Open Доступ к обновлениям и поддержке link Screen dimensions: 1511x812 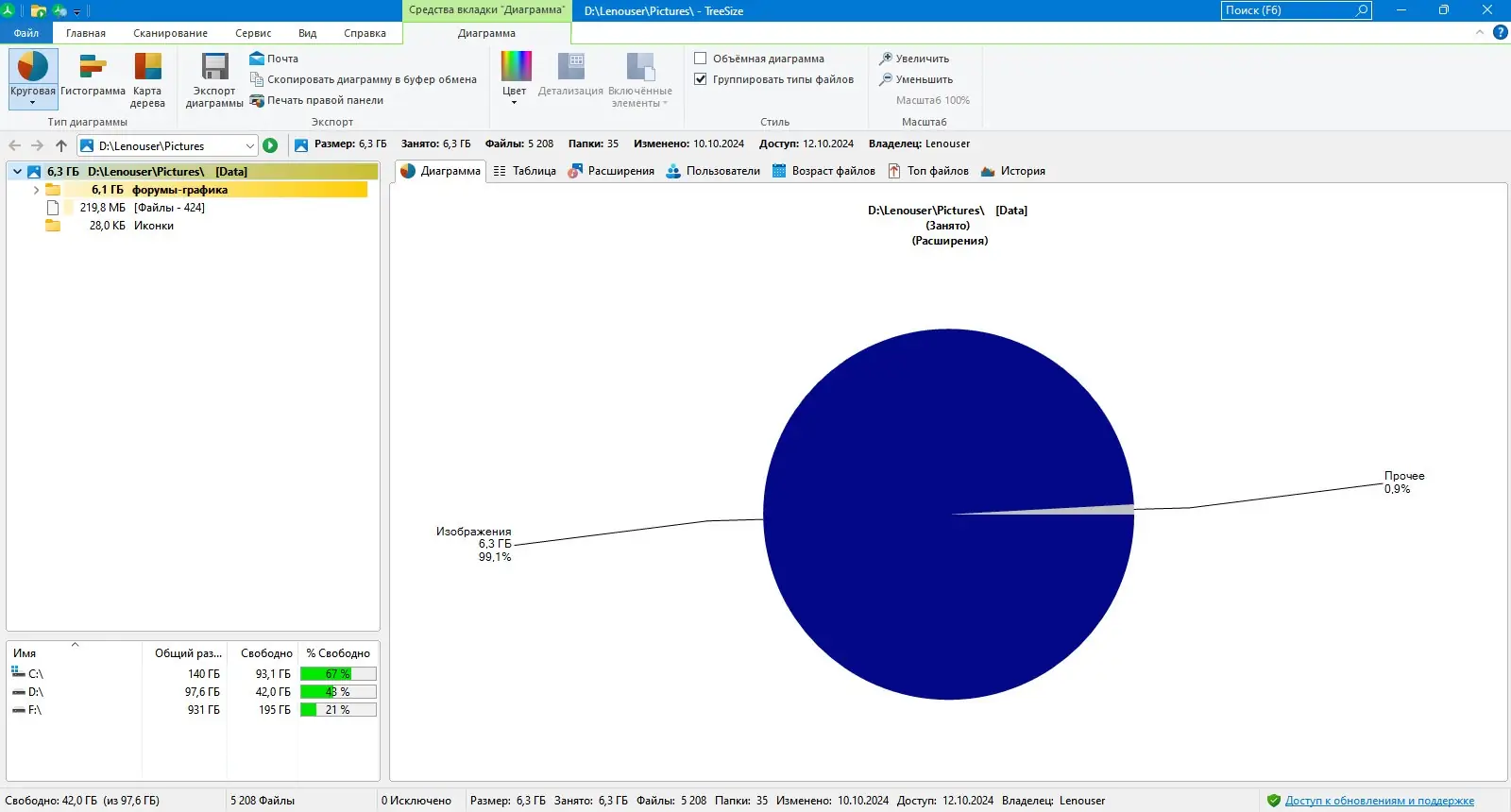point(1379,801)
